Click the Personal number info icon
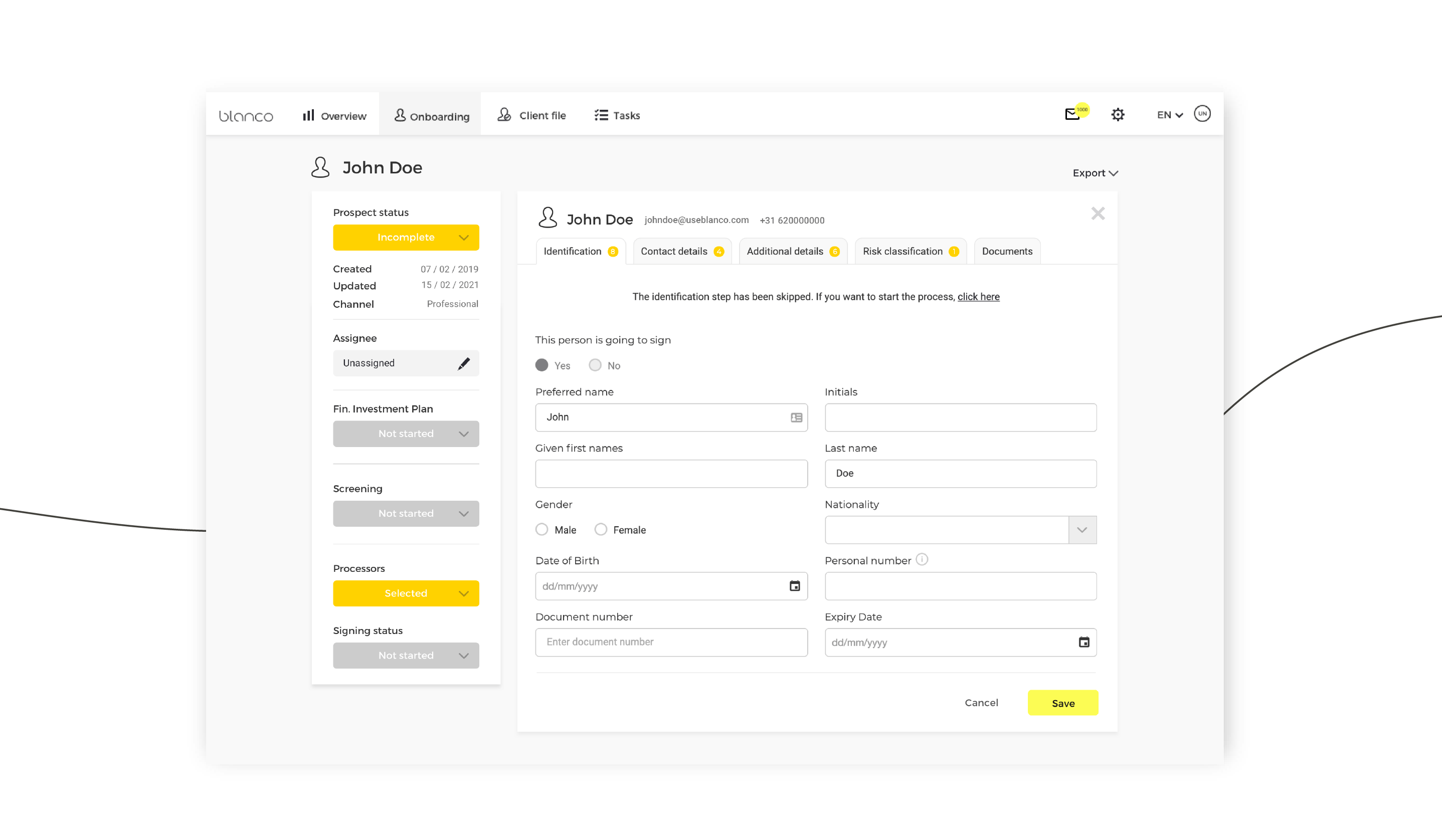 (922, 560)
